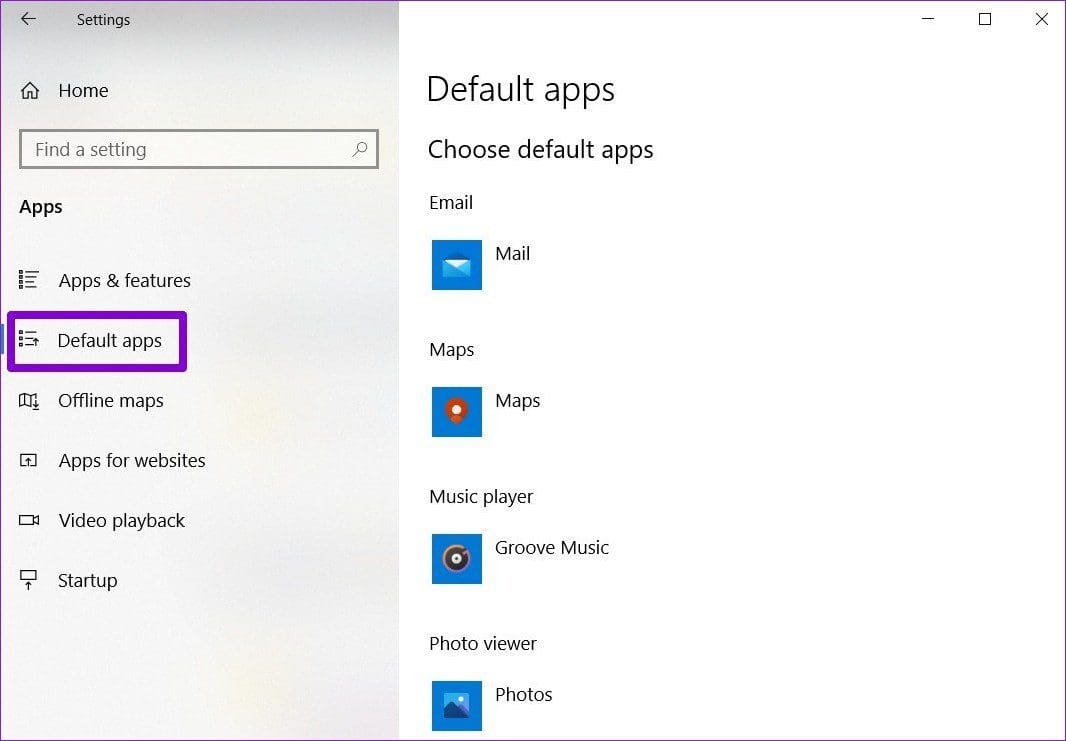The image size is (1066, 741).
Task: Change the default Maps app
Action: tap(517, 401)
